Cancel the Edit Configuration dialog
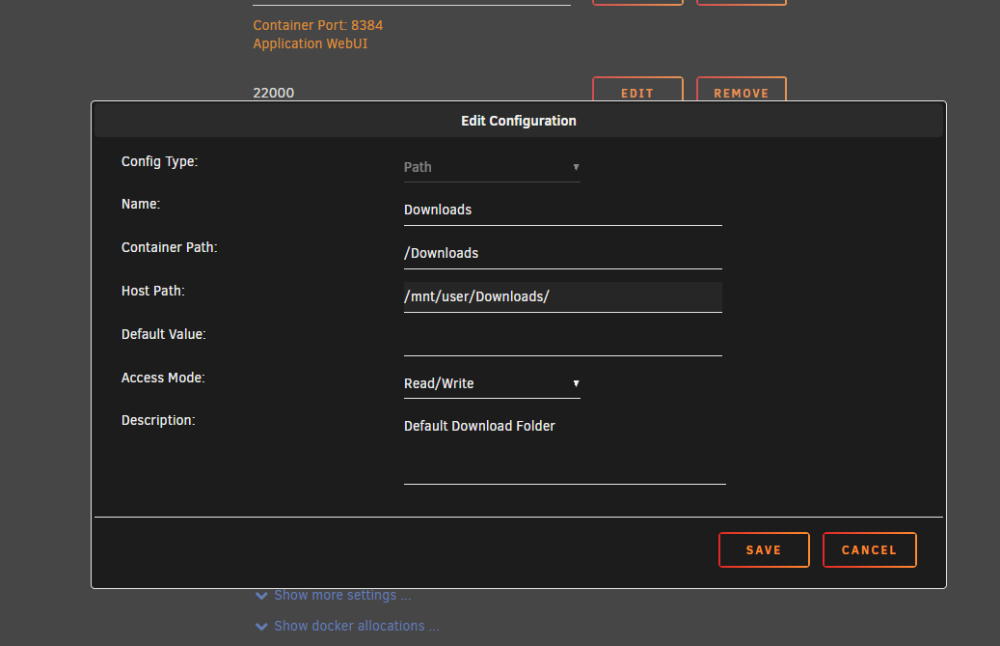Viewport: 1000px width, 646px height. pyautogui.click(x=869, y=550)
